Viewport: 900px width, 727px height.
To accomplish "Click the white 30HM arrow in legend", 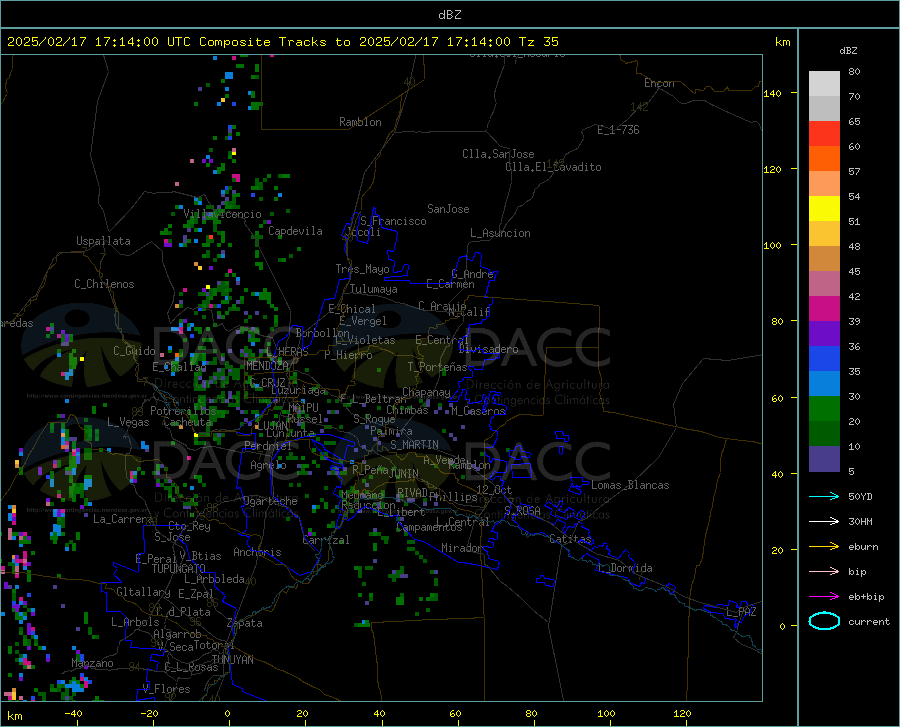I will (824, 522).
